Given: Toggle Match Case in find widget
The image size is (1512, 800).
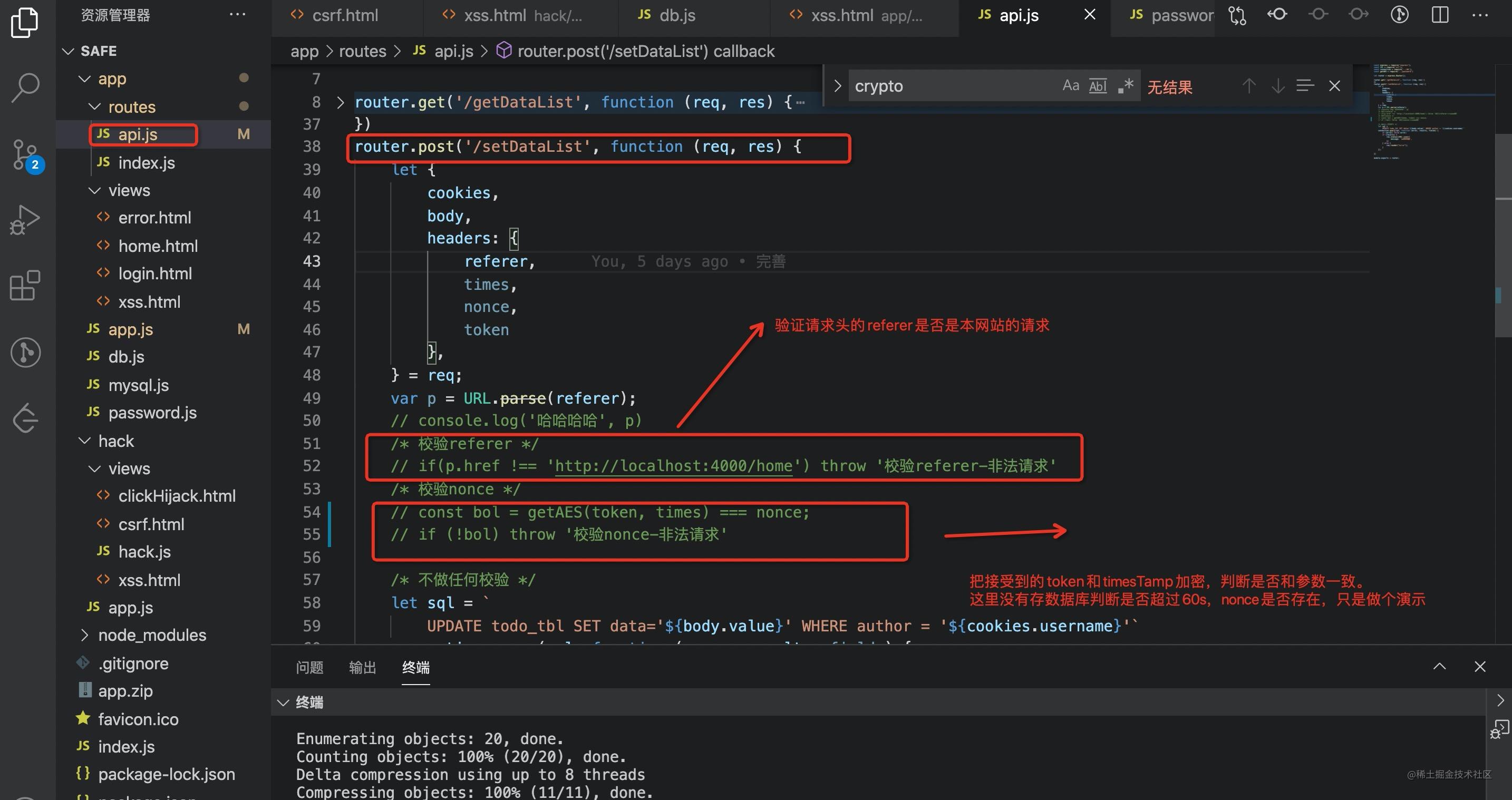Looking at the screenshot, I should coord(1071,86).
